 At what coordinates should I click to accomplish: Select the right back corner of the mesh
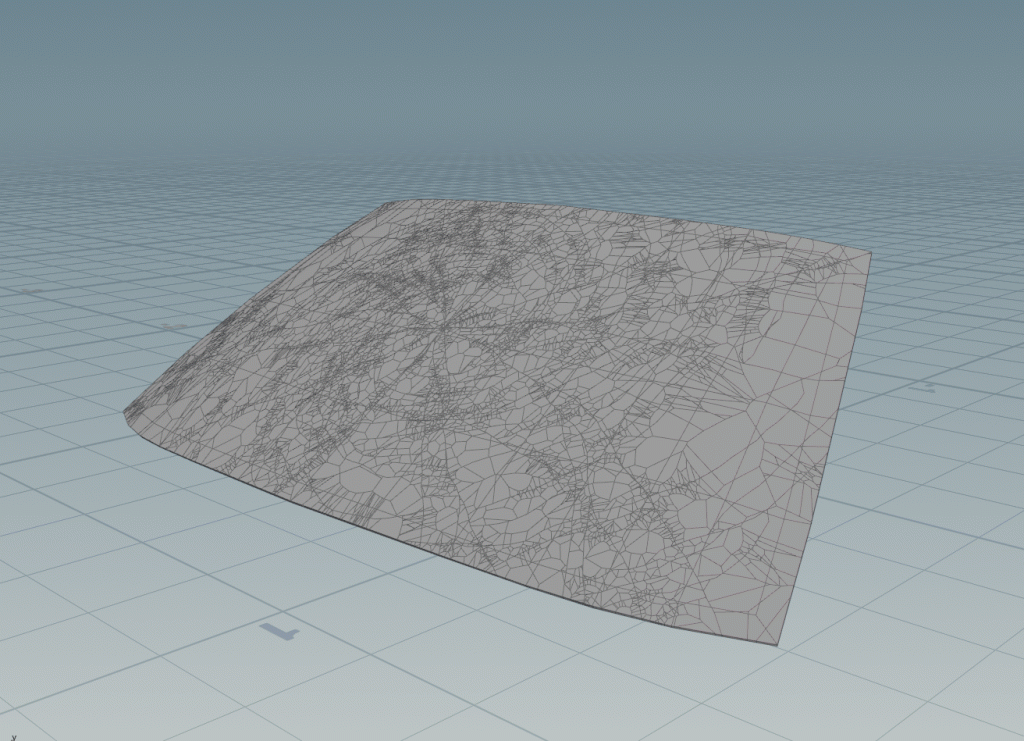[x=868, y=254]
